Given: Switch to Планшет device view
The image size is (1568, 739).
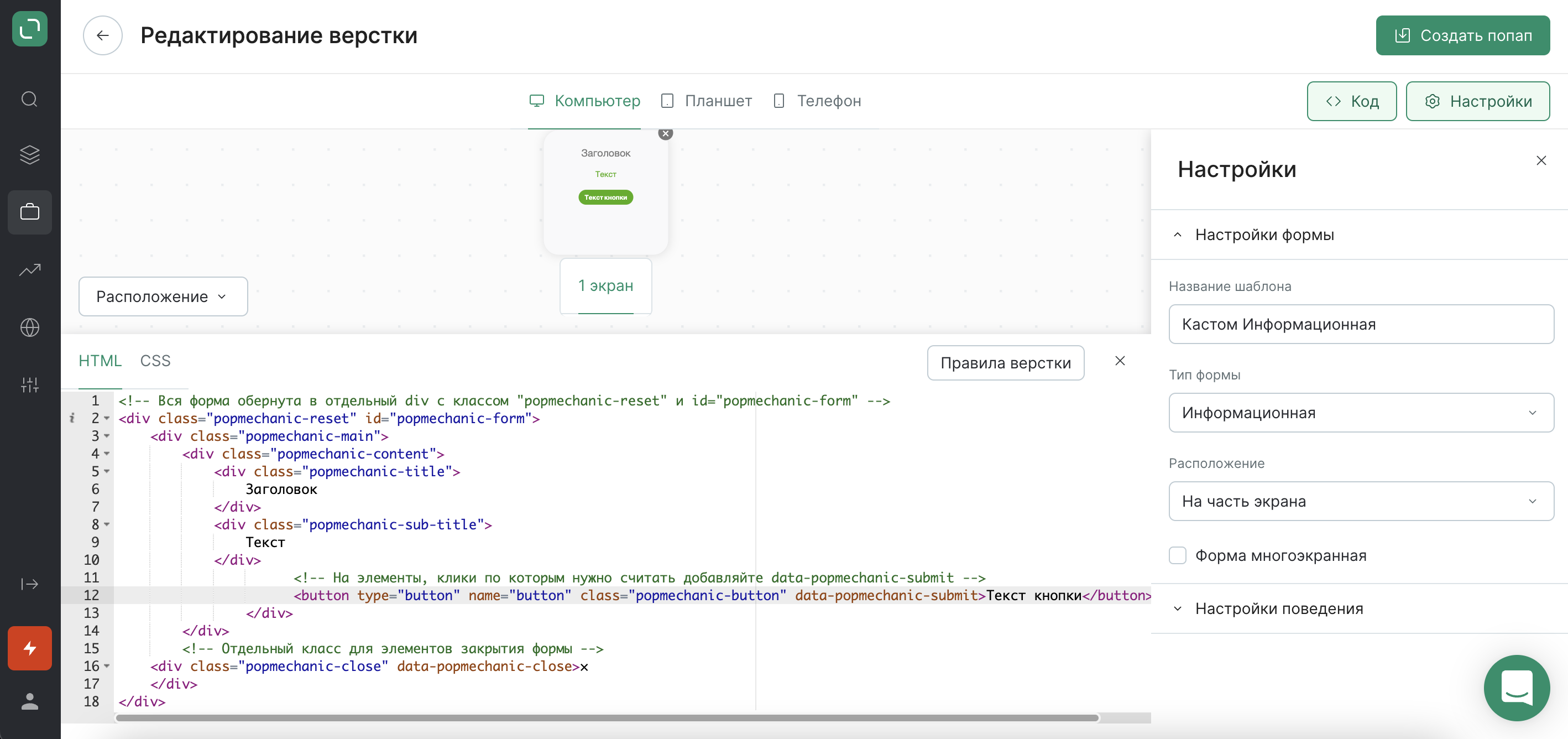Looking at the screenshot, I should tap(706, 101).
